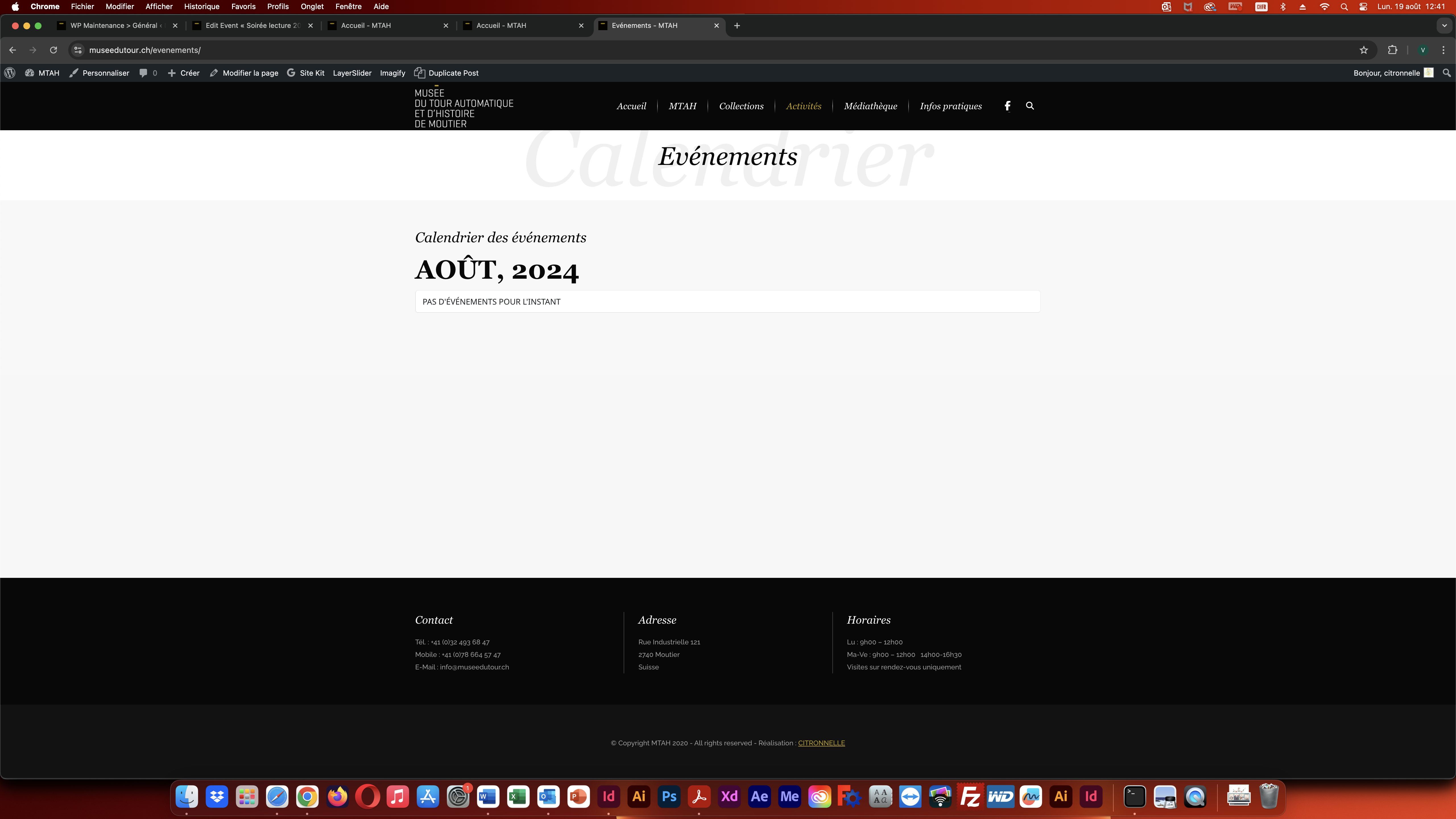Click Modifier la page in admin bar
Image resolution: width=1456 pixels, height=819 pixels.
(x=244, y=73)
